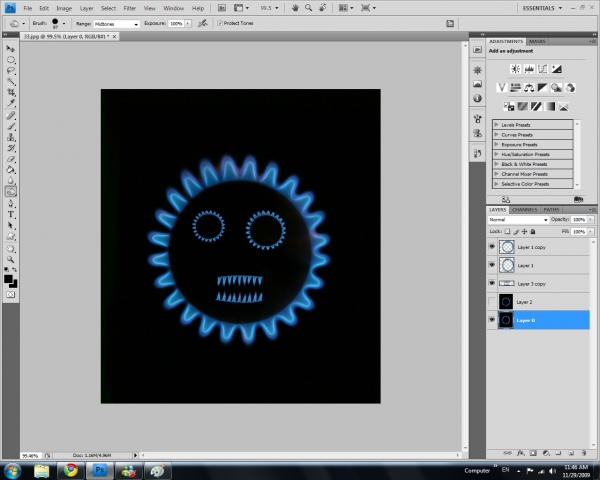Open the Filter menu
Screen dimensions: 600x480
130,8
